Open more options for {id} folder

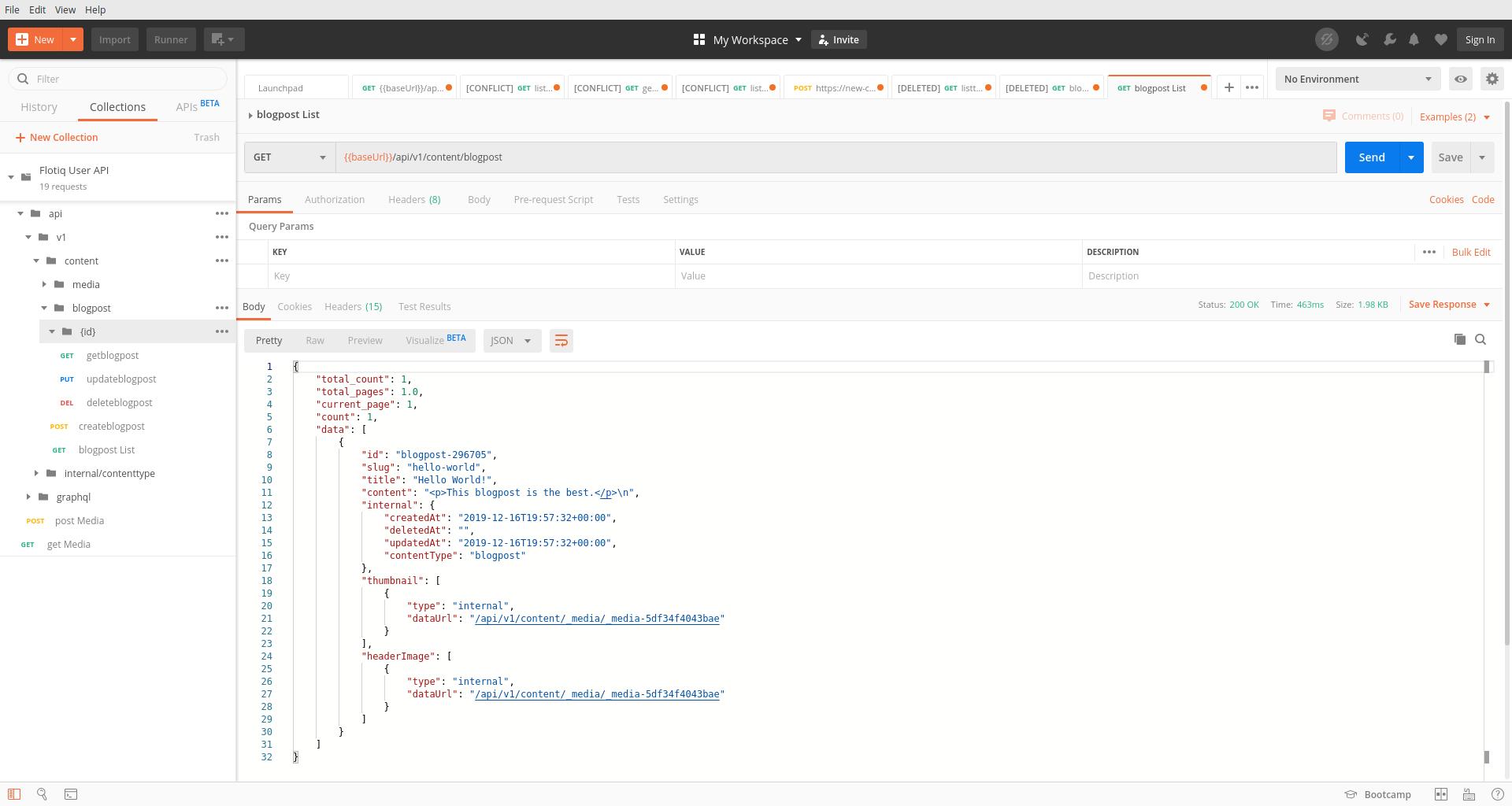point(222,331)
